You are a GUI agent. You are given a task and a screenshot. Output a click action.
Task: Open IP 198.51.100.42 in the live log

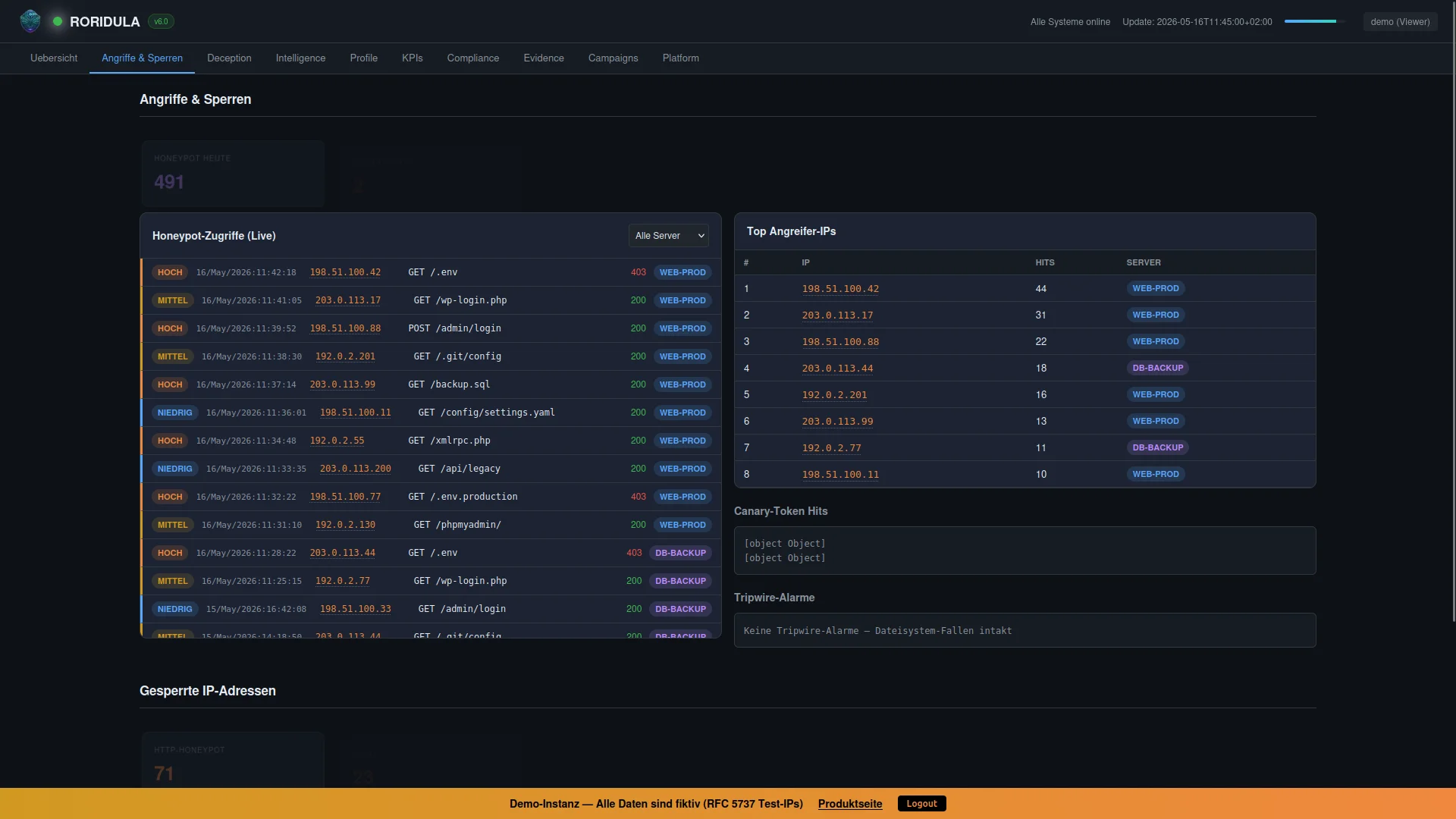point(345,272)
